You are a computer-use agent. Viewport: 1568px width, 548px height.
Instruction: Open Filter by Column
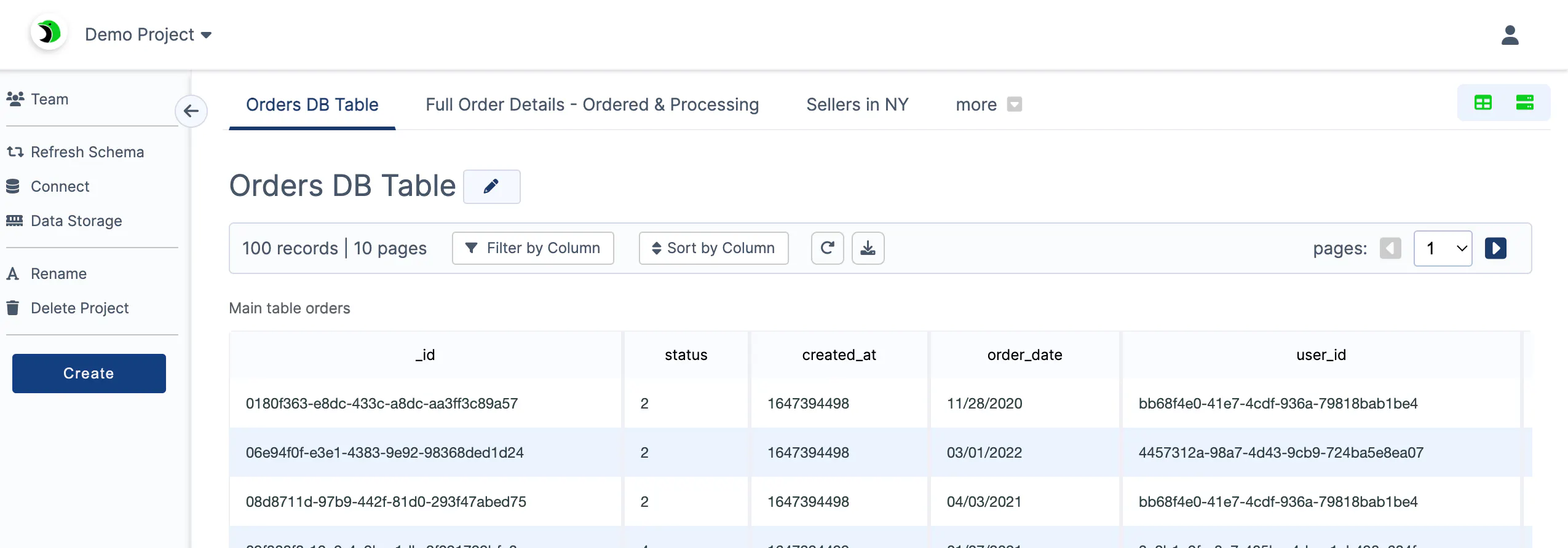point(533,248)
